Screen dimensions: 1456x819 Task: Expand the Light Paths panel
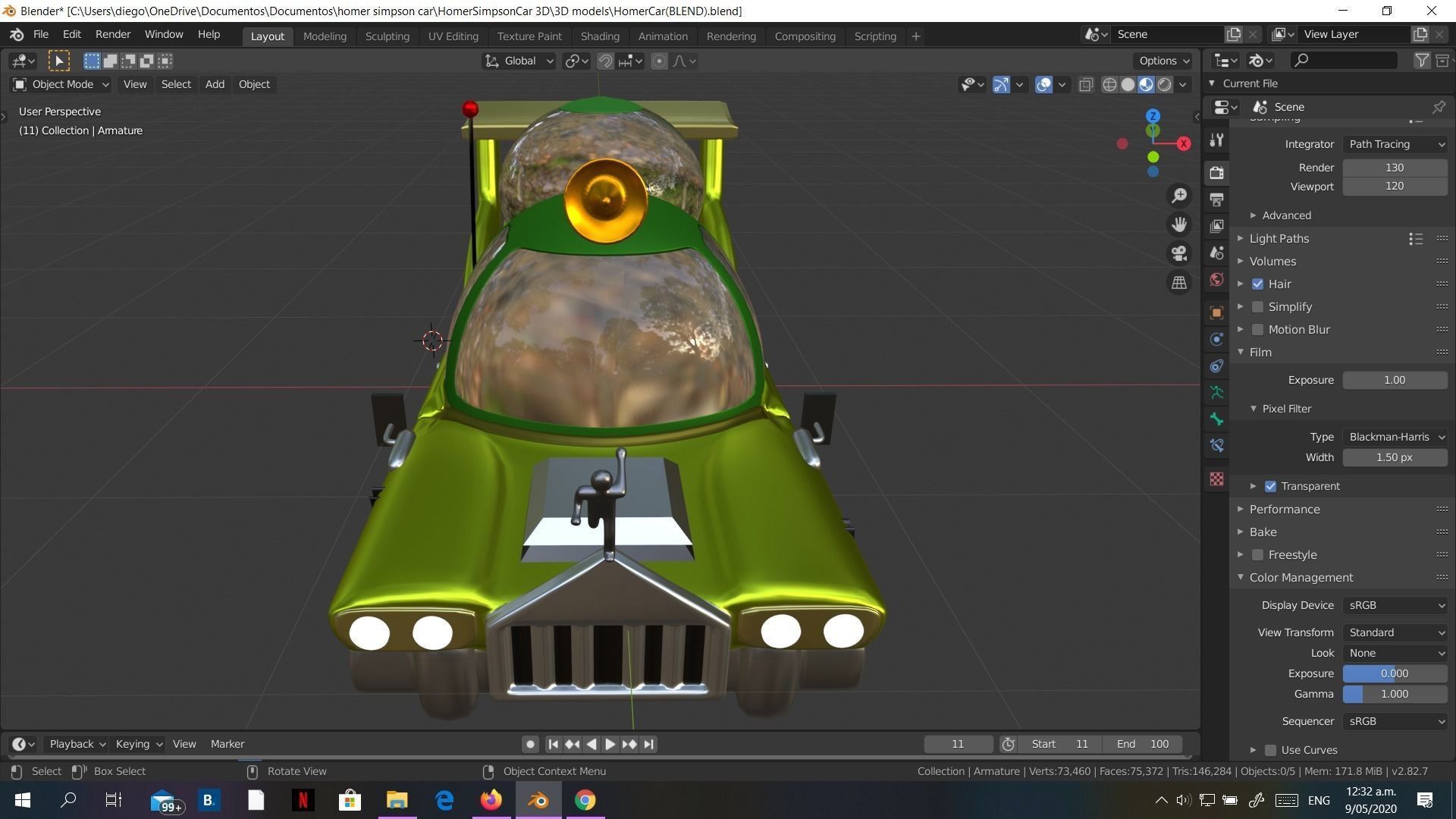coord(1279,239)
